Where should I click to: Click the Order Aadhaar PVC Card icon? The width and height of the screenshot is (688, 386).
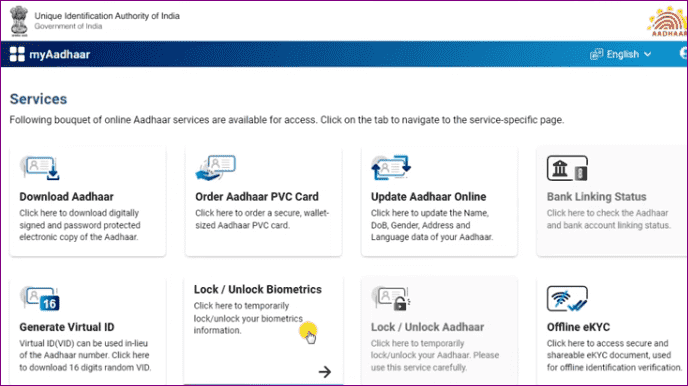click(x=215, y=168)
